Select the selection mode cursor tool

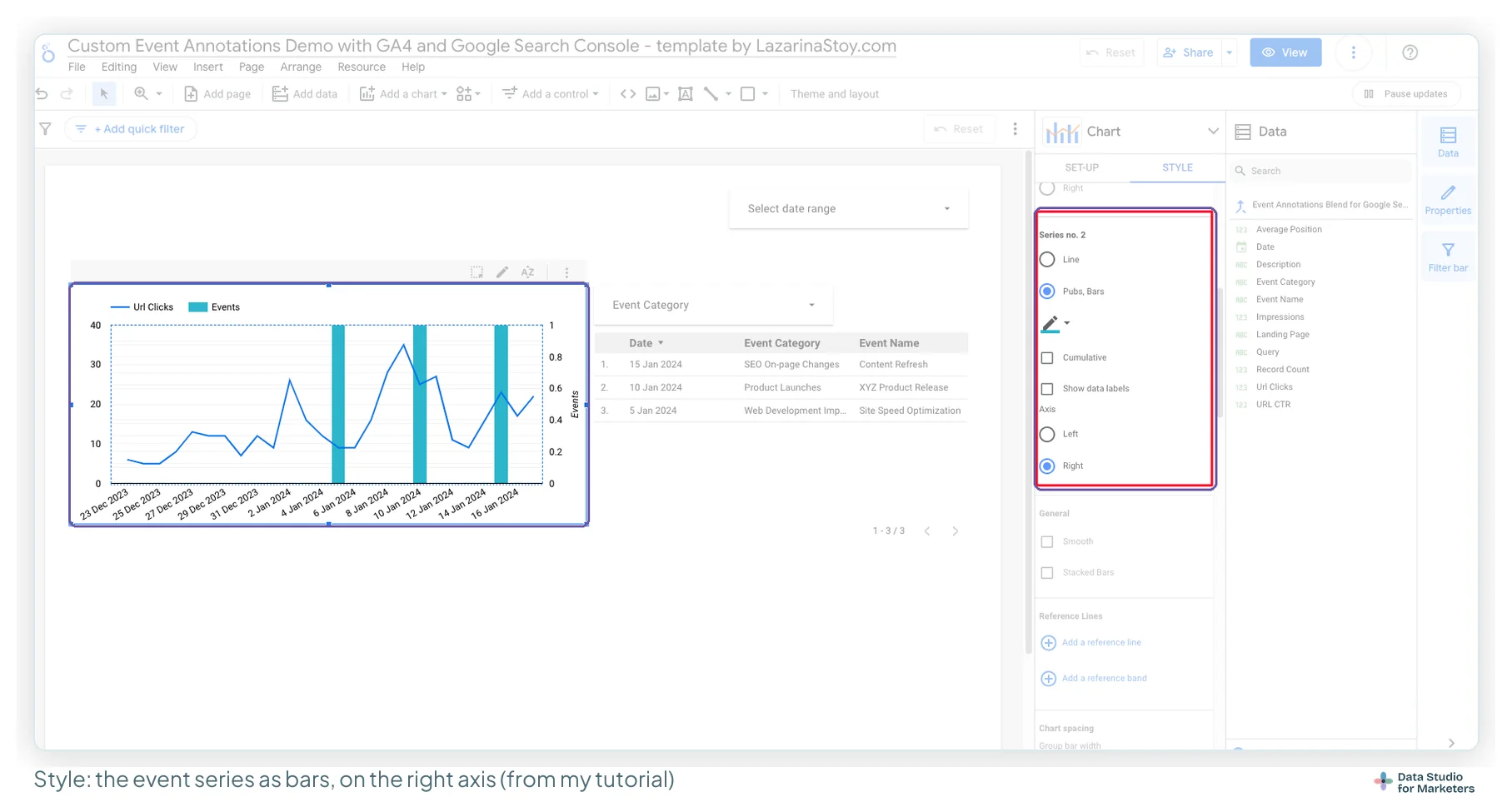pyautogui.click(x=104, y=94)
